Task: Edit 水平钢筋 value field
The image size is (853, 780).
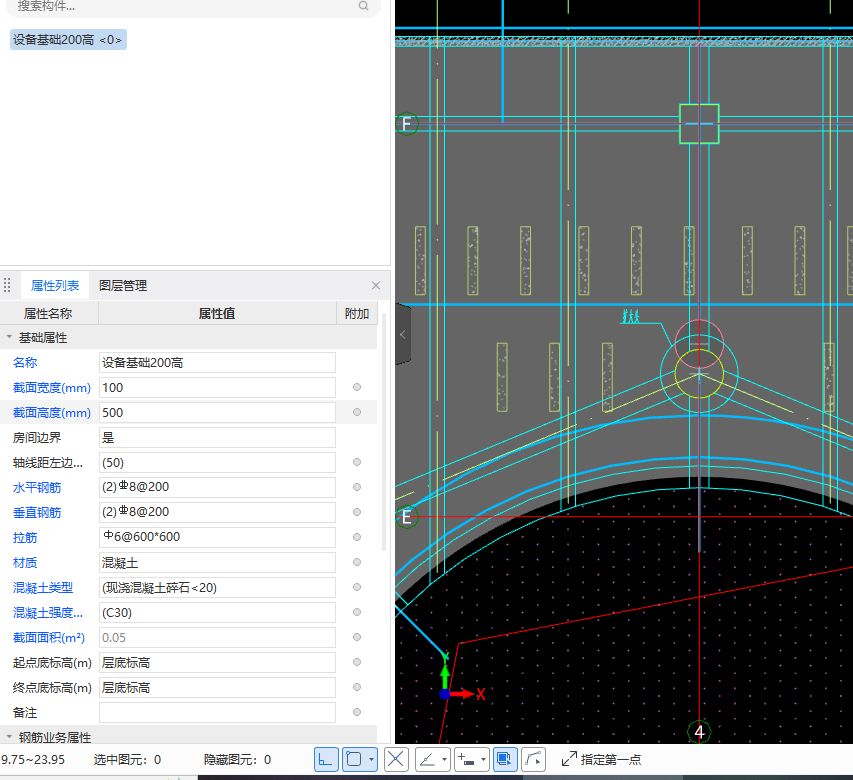Action: [217, 487]
